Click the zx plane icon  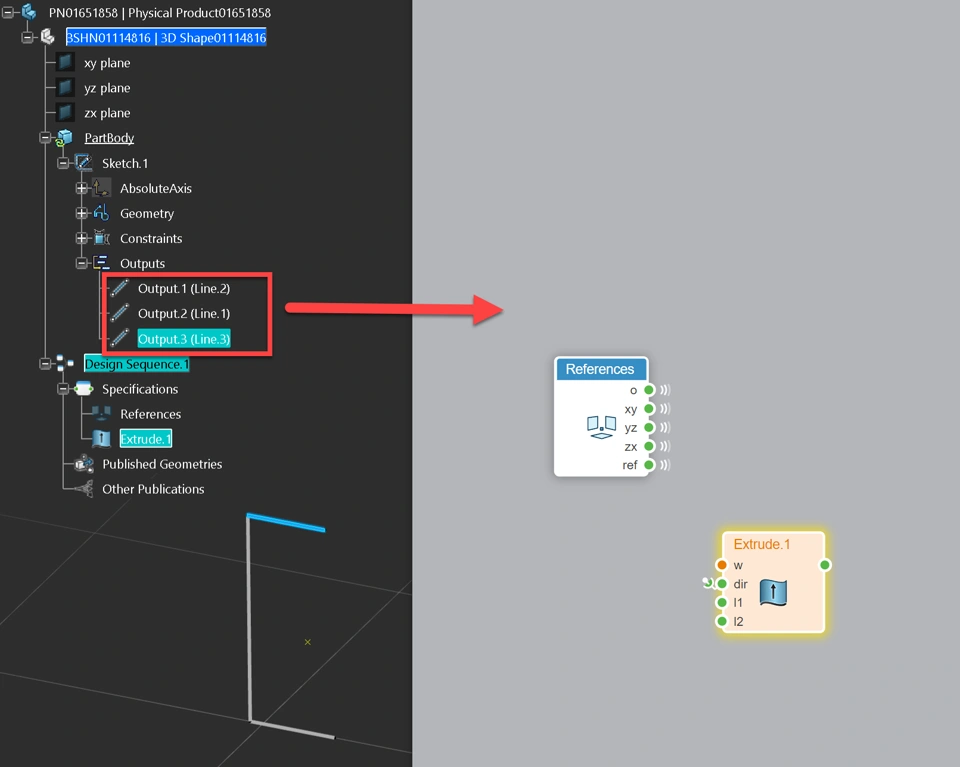tap(66, 113)
